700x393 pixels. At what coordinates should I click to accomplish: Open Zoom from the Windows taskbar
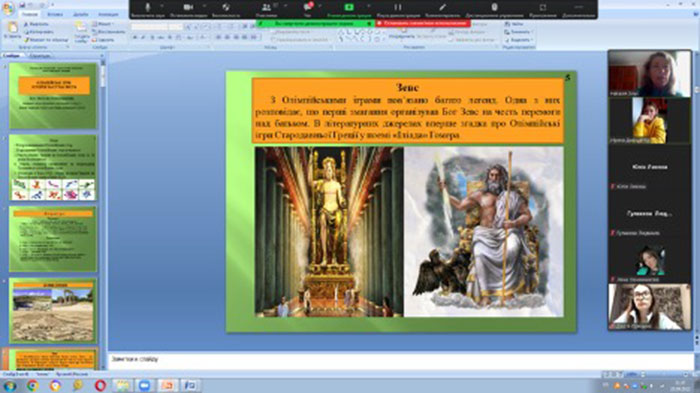coord(144,385)
